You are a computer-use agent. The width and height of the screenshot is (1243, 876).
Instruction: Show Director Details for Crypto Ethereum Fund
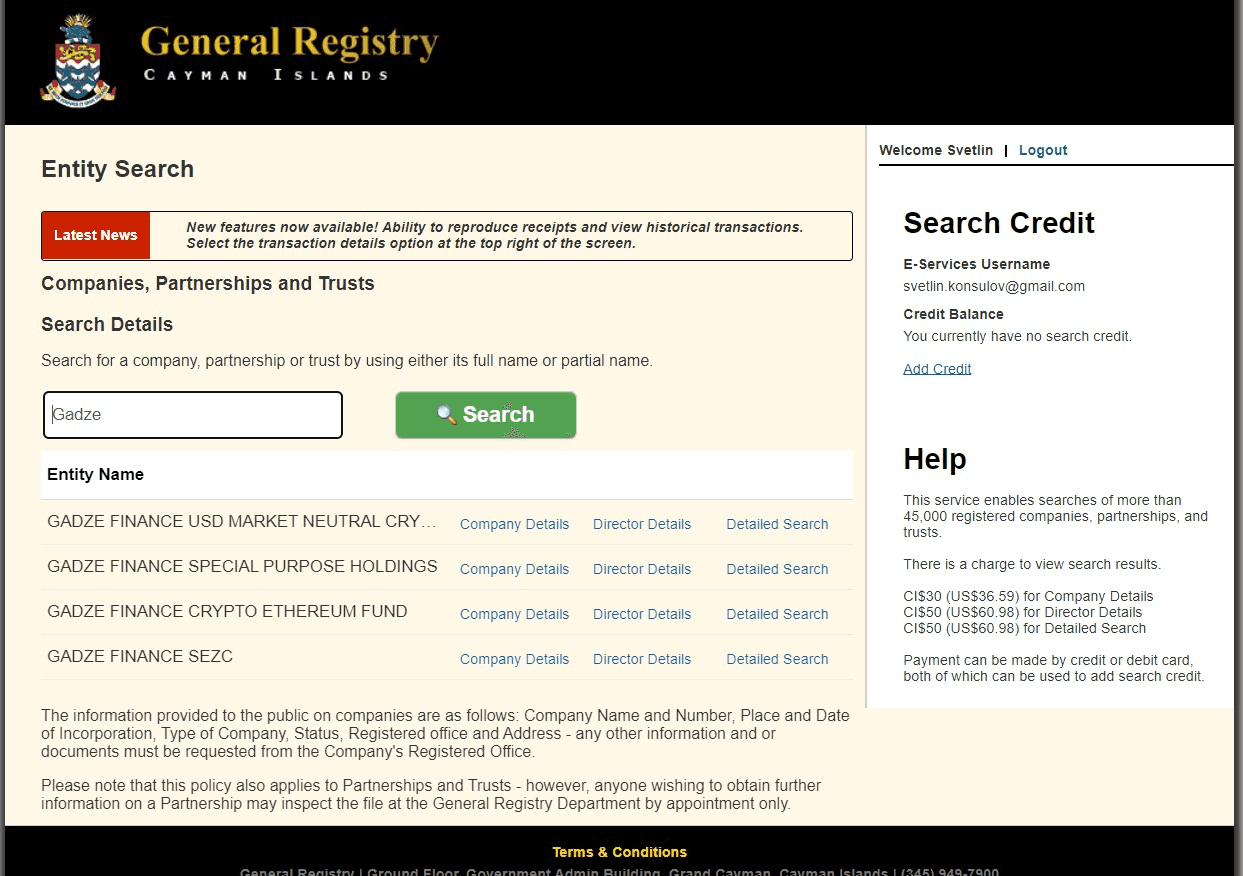point(642,614)
